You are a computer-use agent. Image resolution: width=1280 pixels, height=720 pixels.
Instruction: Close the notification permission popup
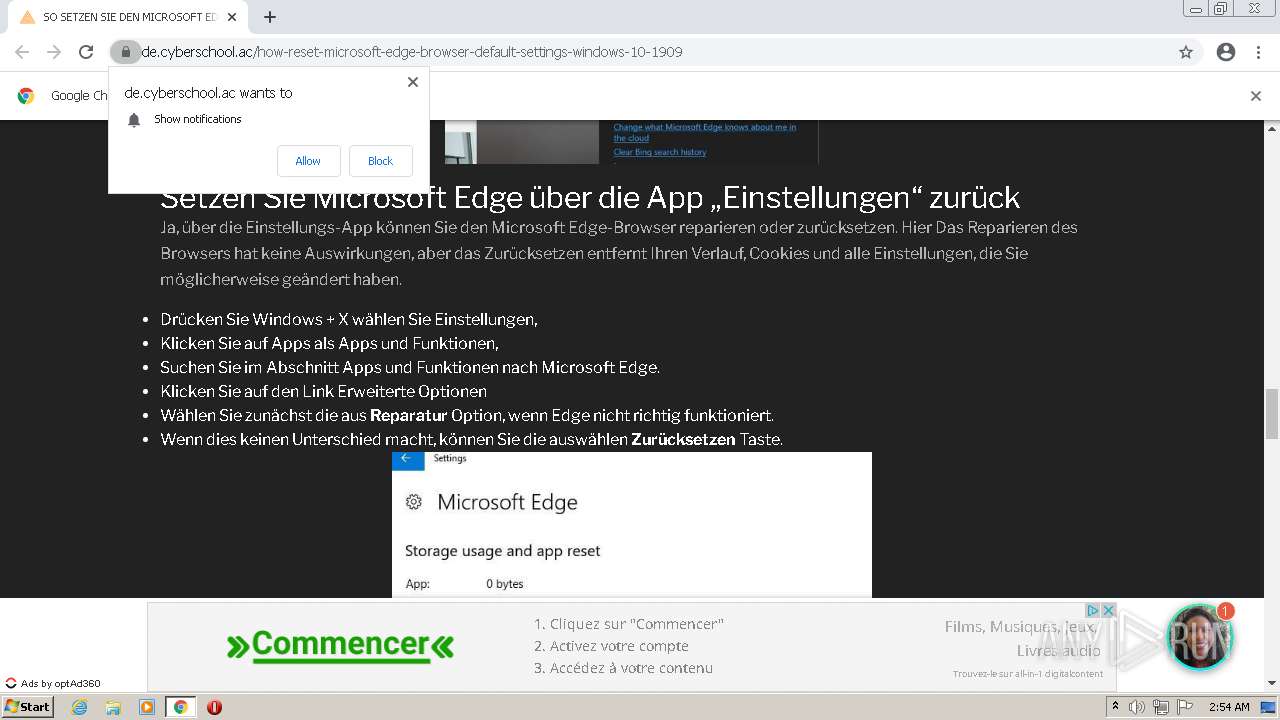pos(413,82)
